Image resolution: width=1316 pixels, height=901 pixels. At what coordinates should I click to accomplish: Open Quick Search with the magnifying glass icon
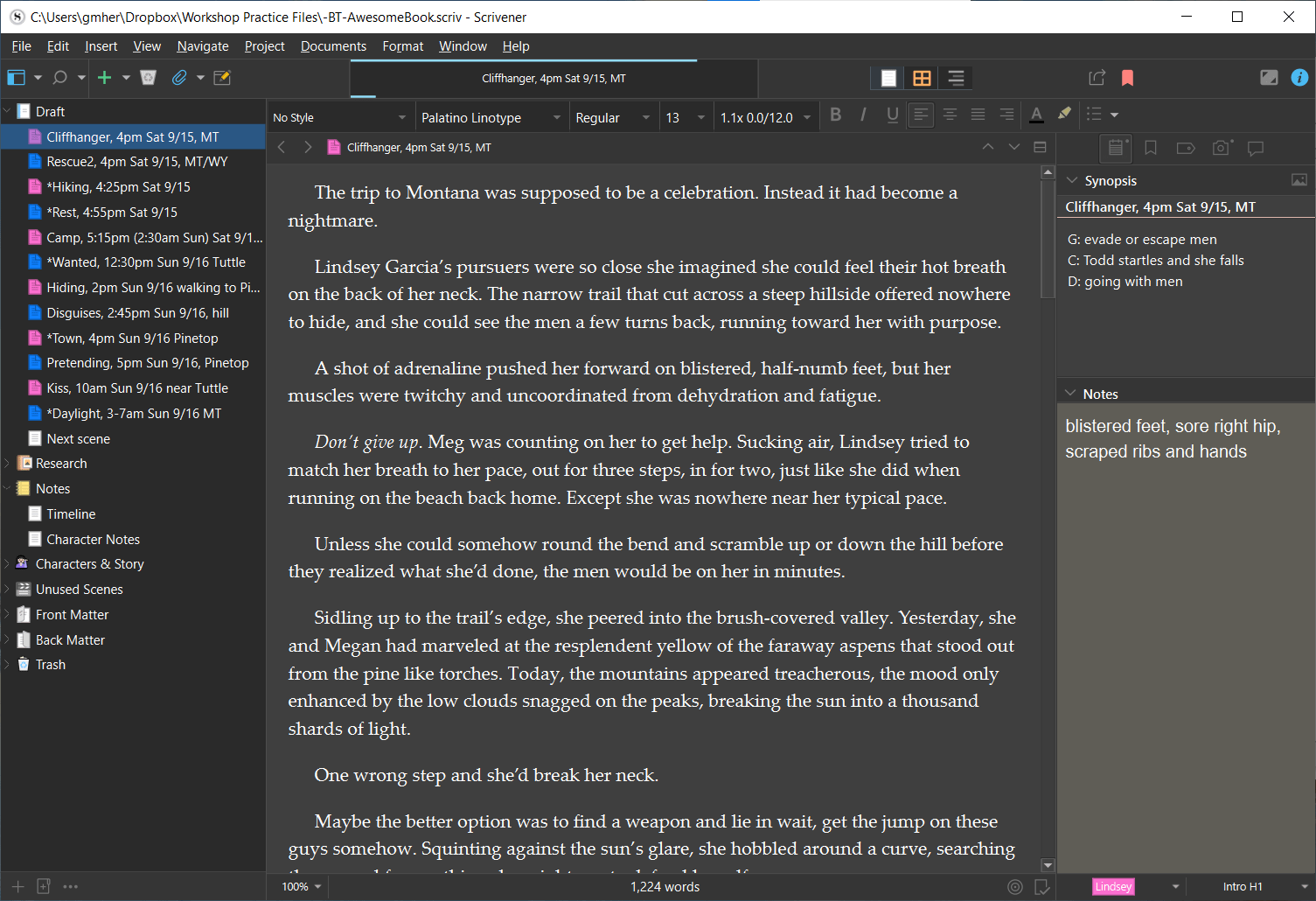point(58,77)
